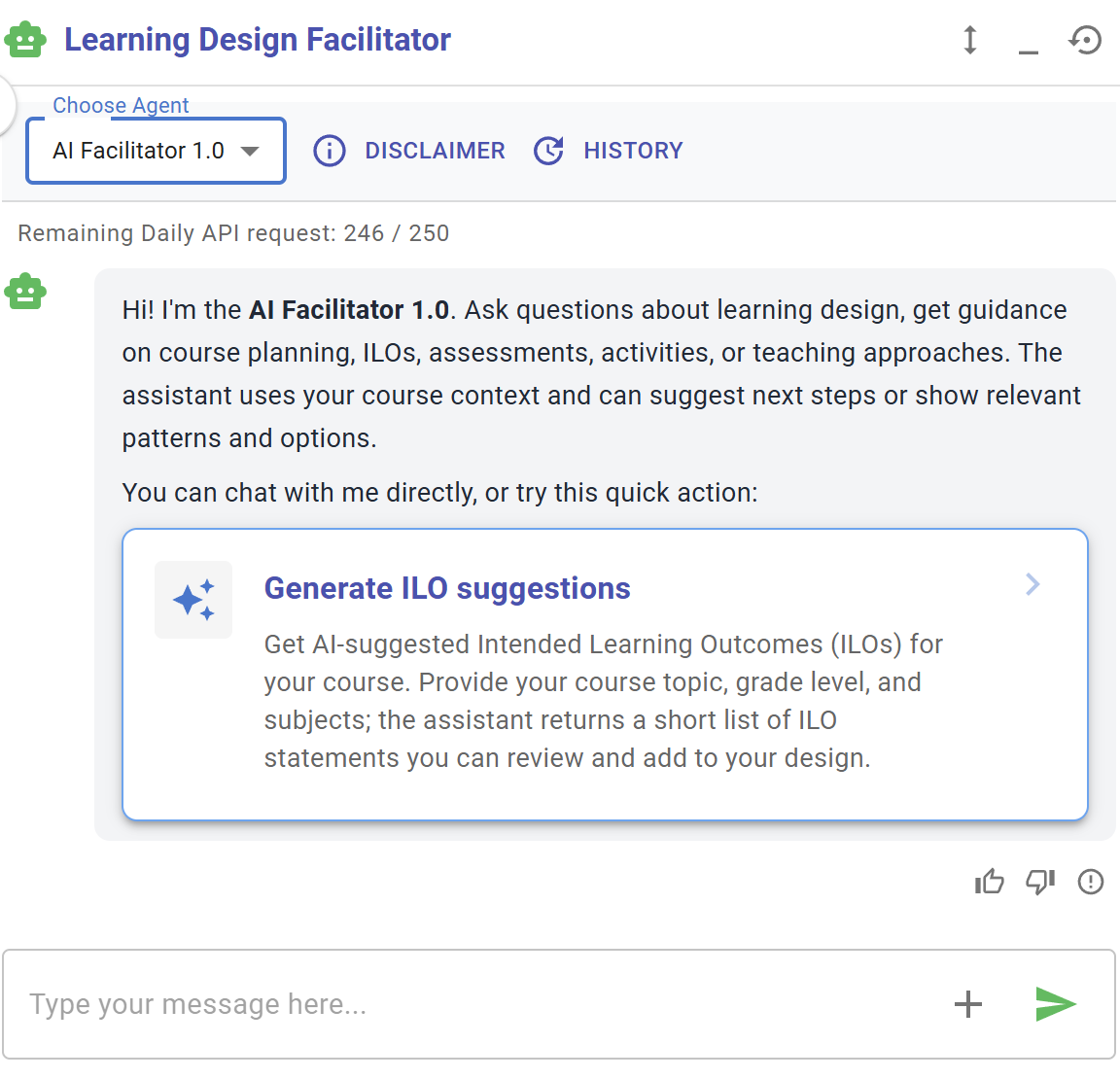1120x1079 pixels.
Task: Expand the ILO suggestions card chevron
Action: pyautogui.click(x=1032, y=584)
